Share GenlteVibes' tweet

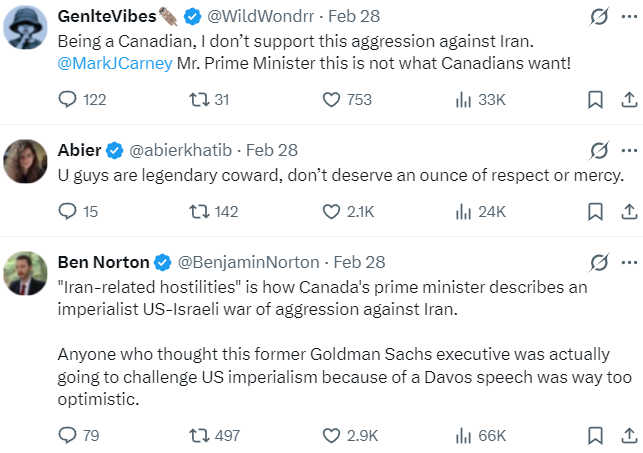point(629,99)
